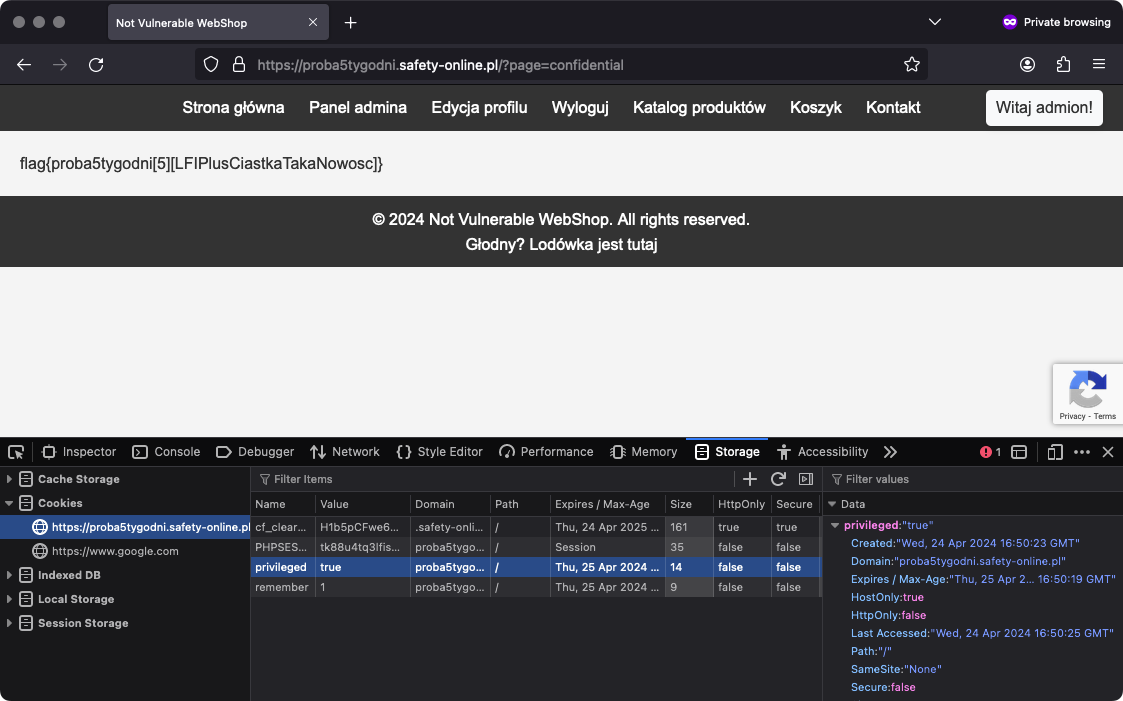Open new browser tab

pyautogui.click(x=350, y=22)
